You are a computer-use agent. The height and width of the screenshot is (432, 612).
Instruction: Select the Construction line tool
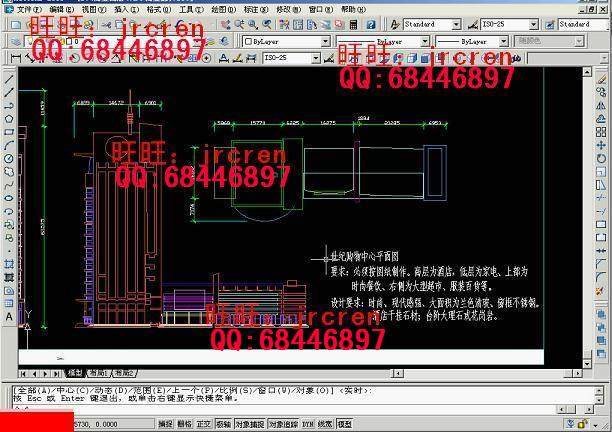click(x=9, y=92)
